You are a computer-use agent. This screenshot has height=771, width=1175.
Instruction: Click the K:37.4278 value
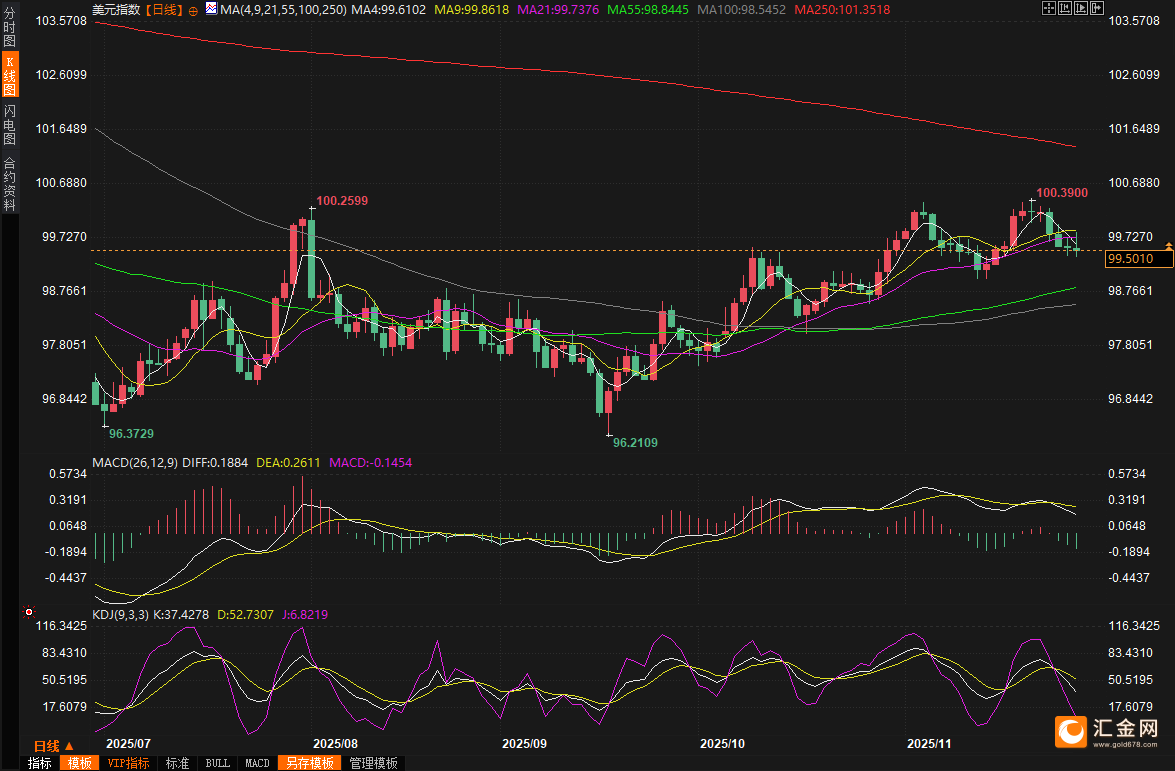(x=181, y=614)
